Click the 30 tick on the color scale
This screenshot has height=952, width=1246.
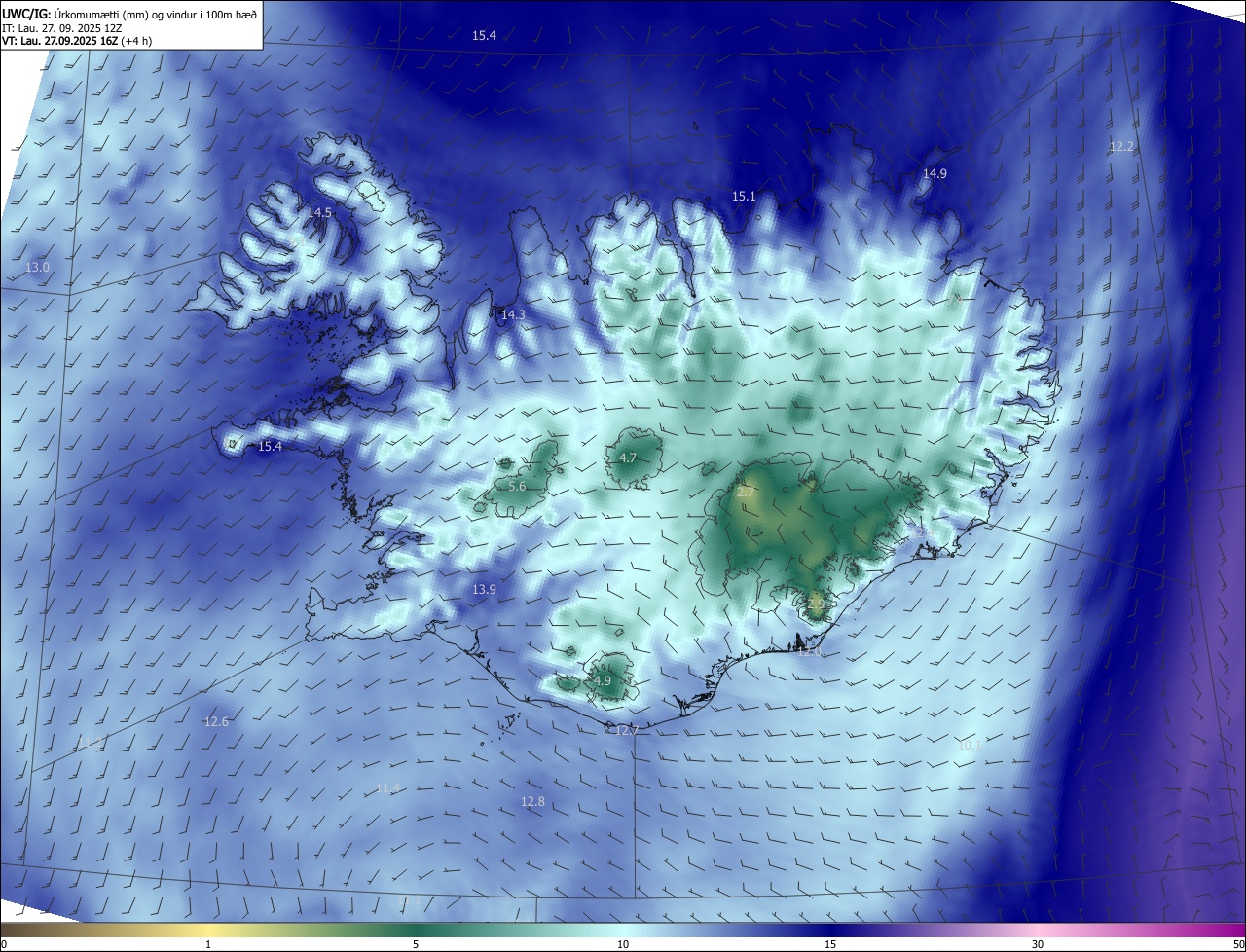coord(1038,945)
